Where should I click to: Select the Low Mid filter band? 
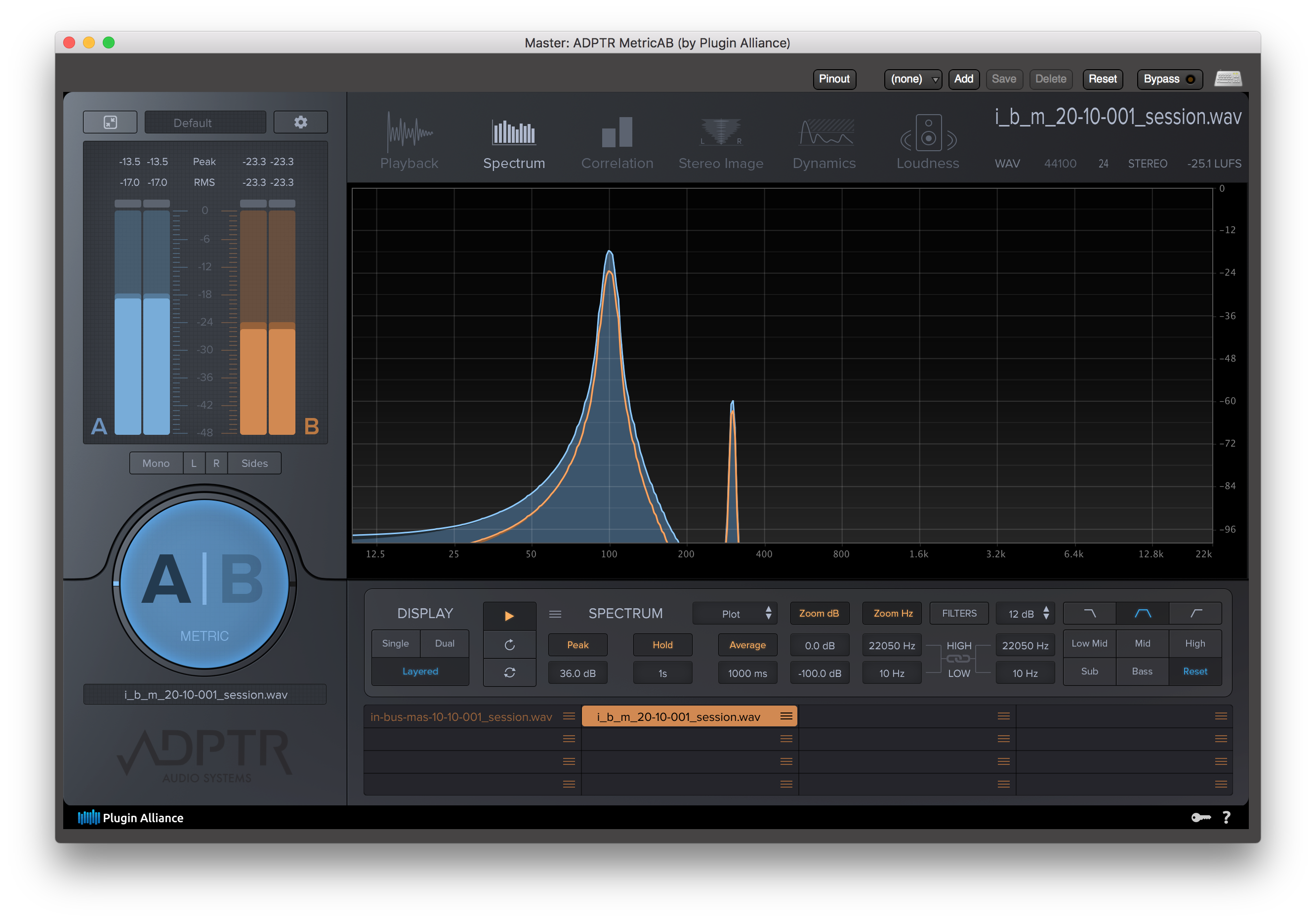click(1089, 643)
